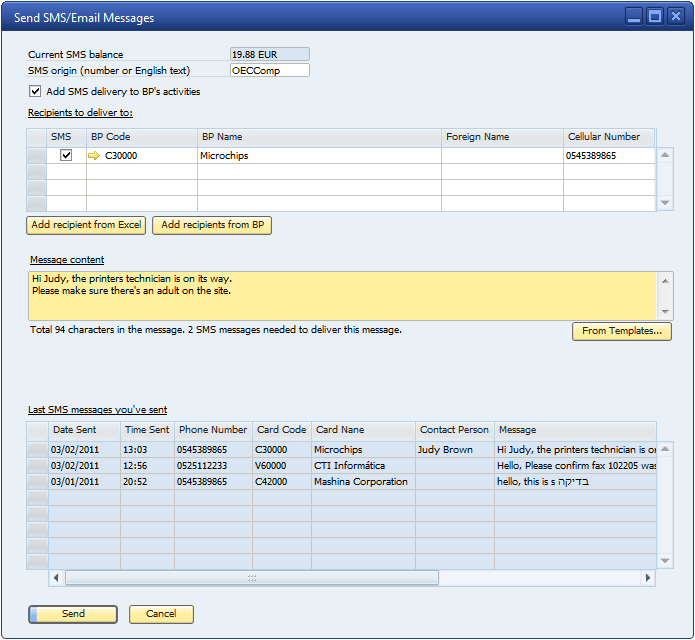Click the Cellular Number column header
Screen dimensions: 695x640
(x=609, y=137)
